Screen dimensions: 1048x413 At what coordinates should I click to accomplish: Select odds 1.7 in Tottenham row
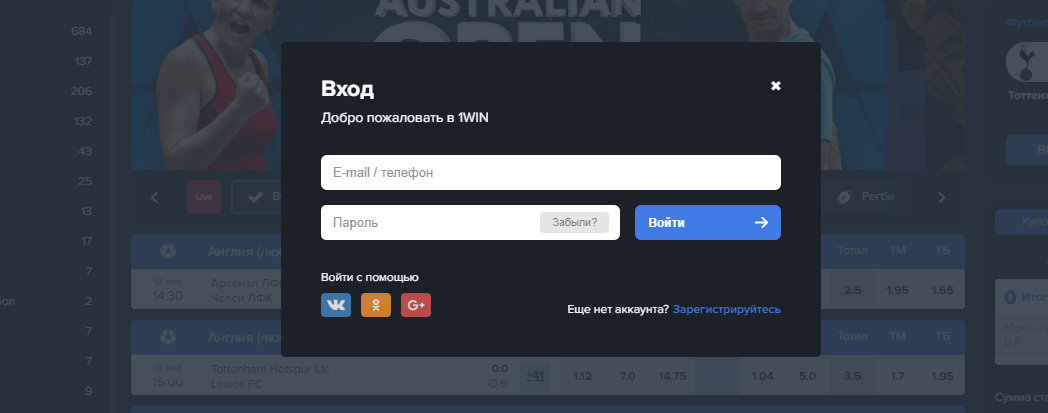(897, 376)
